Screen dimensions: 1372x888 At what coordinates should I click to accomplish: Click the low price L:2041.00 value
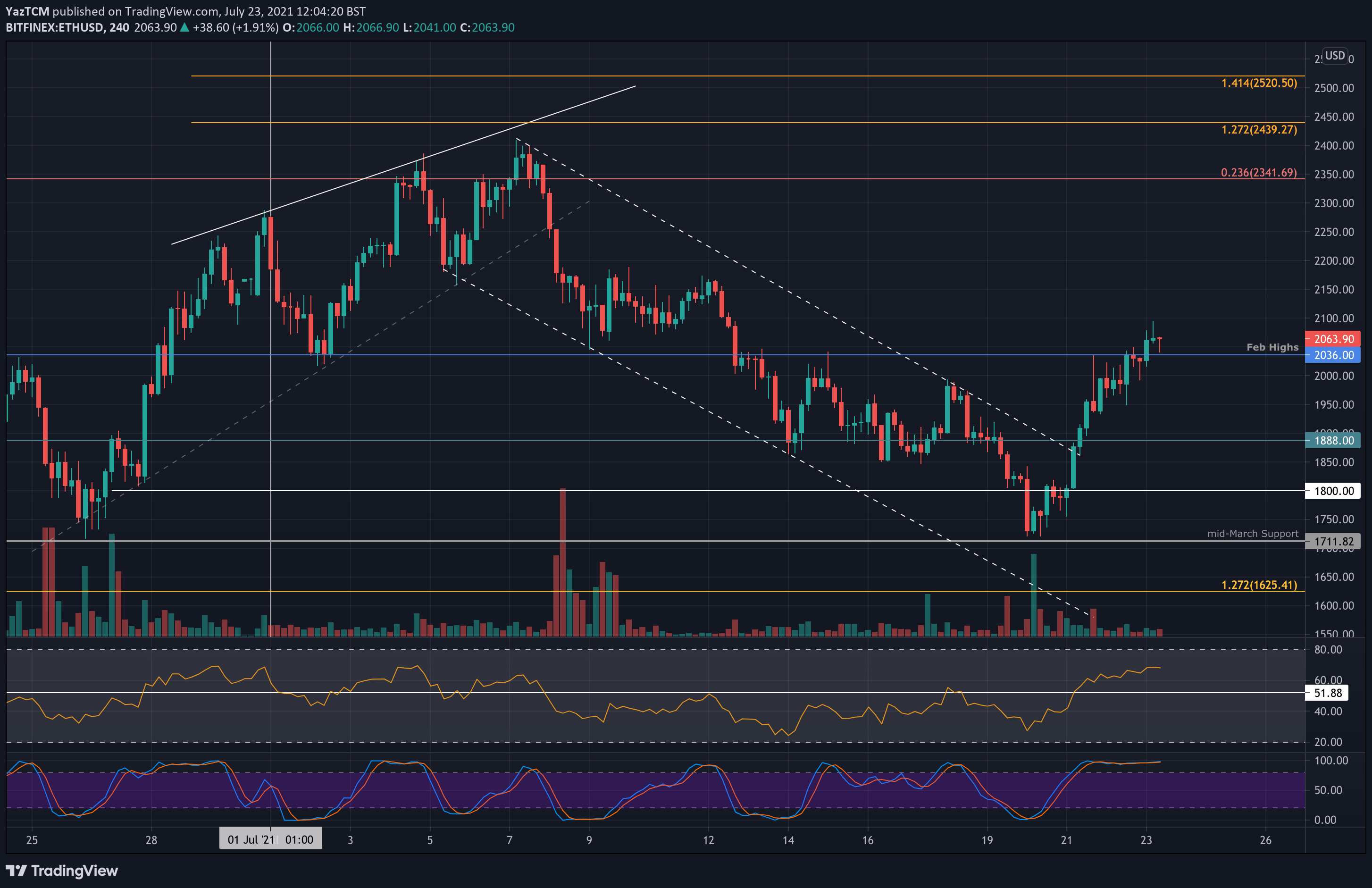tap(429, 28)
